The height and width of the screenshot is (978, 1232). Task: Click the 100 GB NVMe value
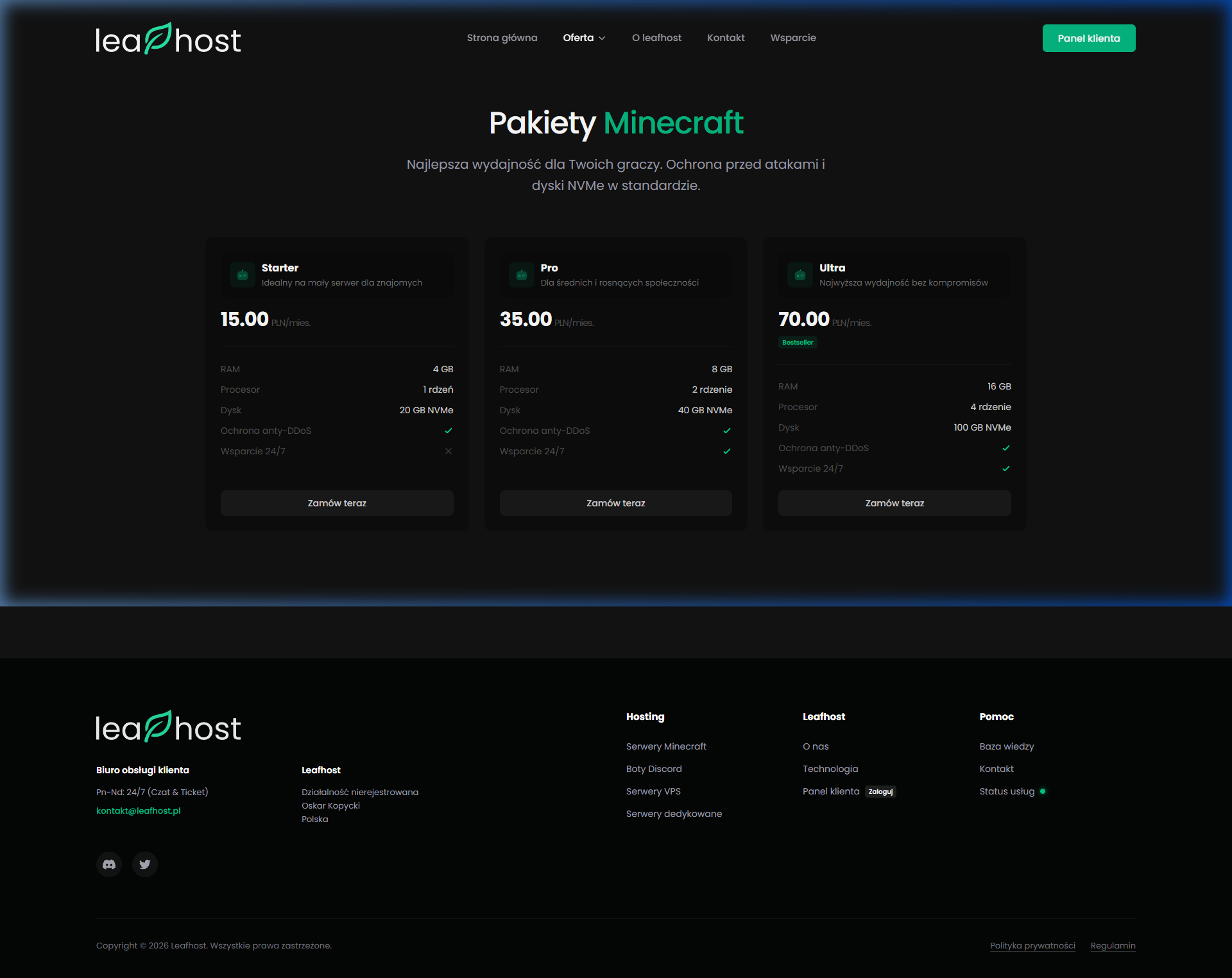pyautogui.click(x=982, y=427)
